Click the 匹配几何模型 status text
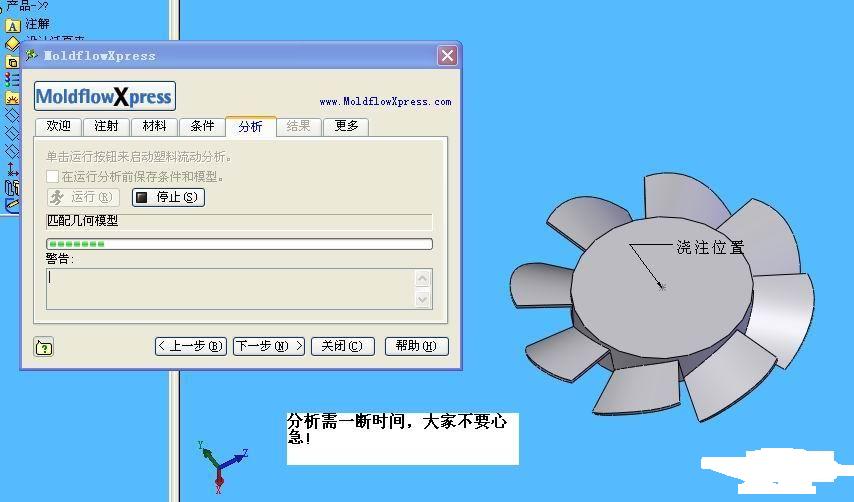Screen dimensions: 854x502 pos(83,221)
